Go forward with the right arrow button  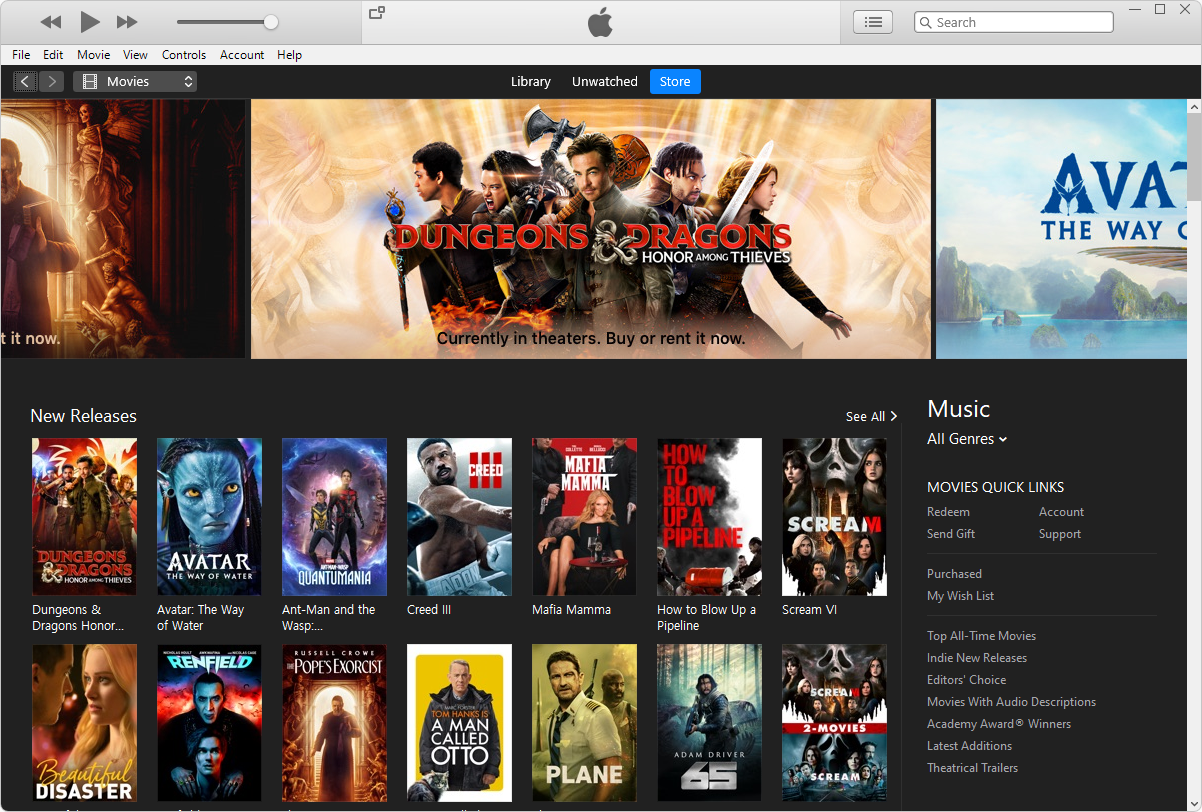(x=52, y=82)
